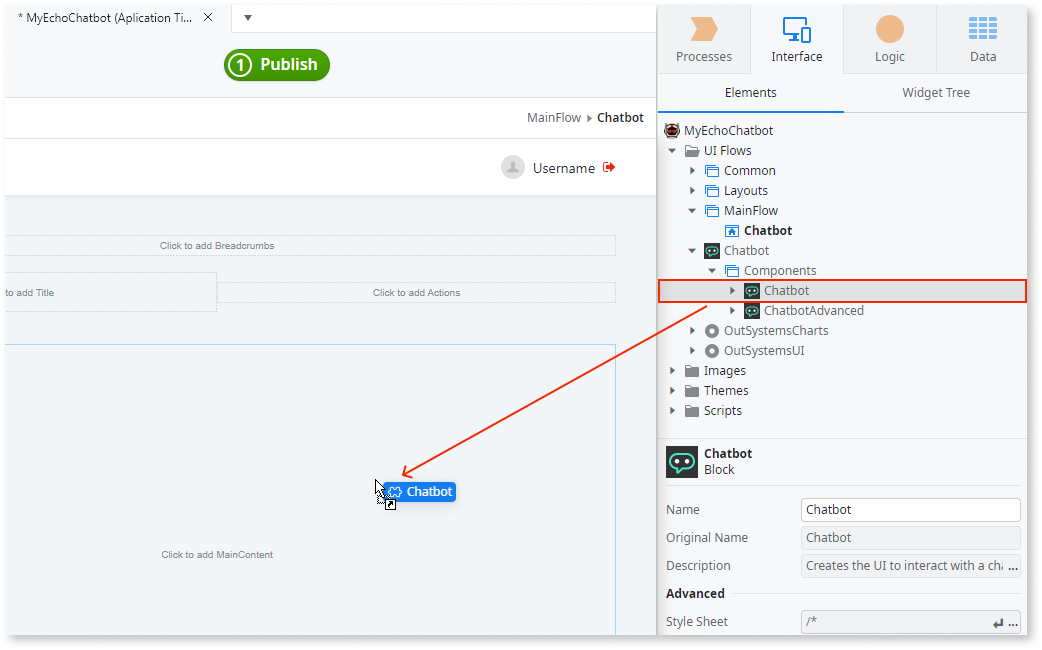Expand the Common folder node
Viewport: 1042px width, 650px height.
point(693,170)
